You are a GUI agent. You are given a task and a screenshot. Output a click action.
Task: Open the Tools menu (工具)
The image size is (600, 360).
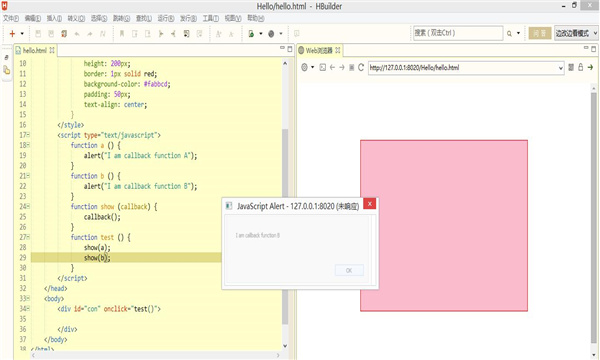(210, 18)
